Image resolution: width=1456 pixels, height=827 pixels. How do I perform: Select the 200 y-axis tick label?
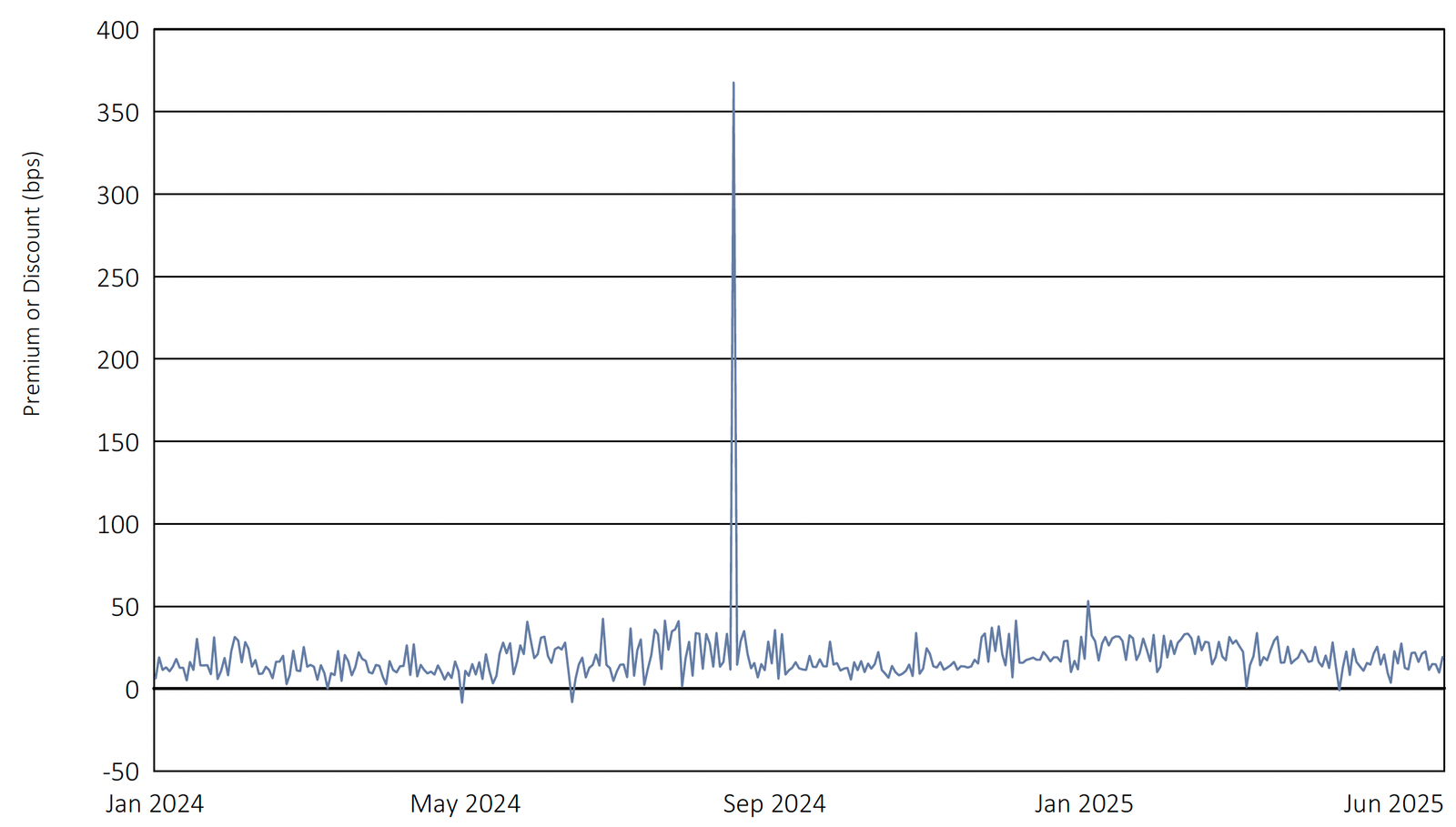[117, 360]
